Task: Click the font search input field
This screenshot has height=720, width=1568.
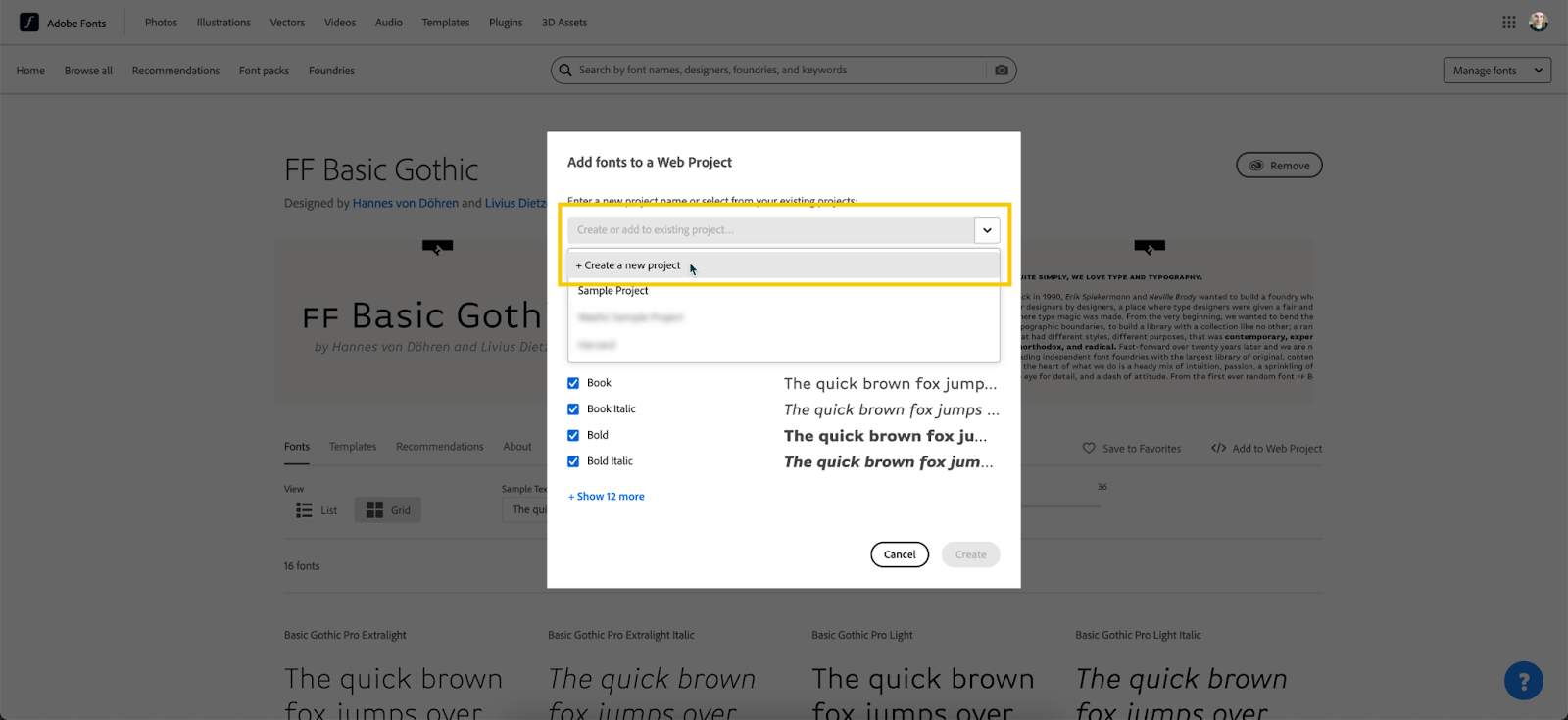Action: tap(774, 71)
